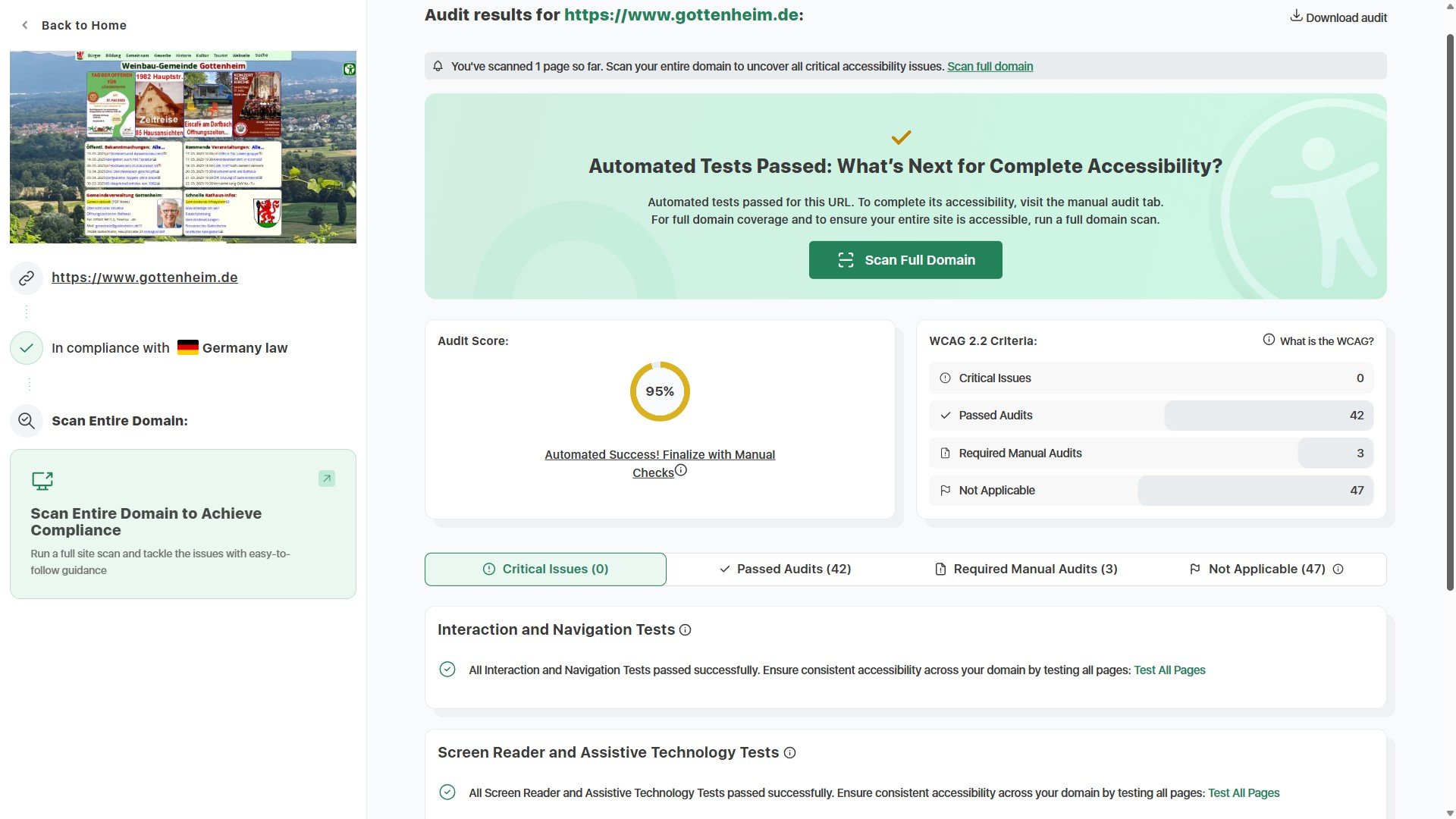Screen dimensions: 1456x819
Task: Click the Download audit icon
Action: pos(1296,16)
